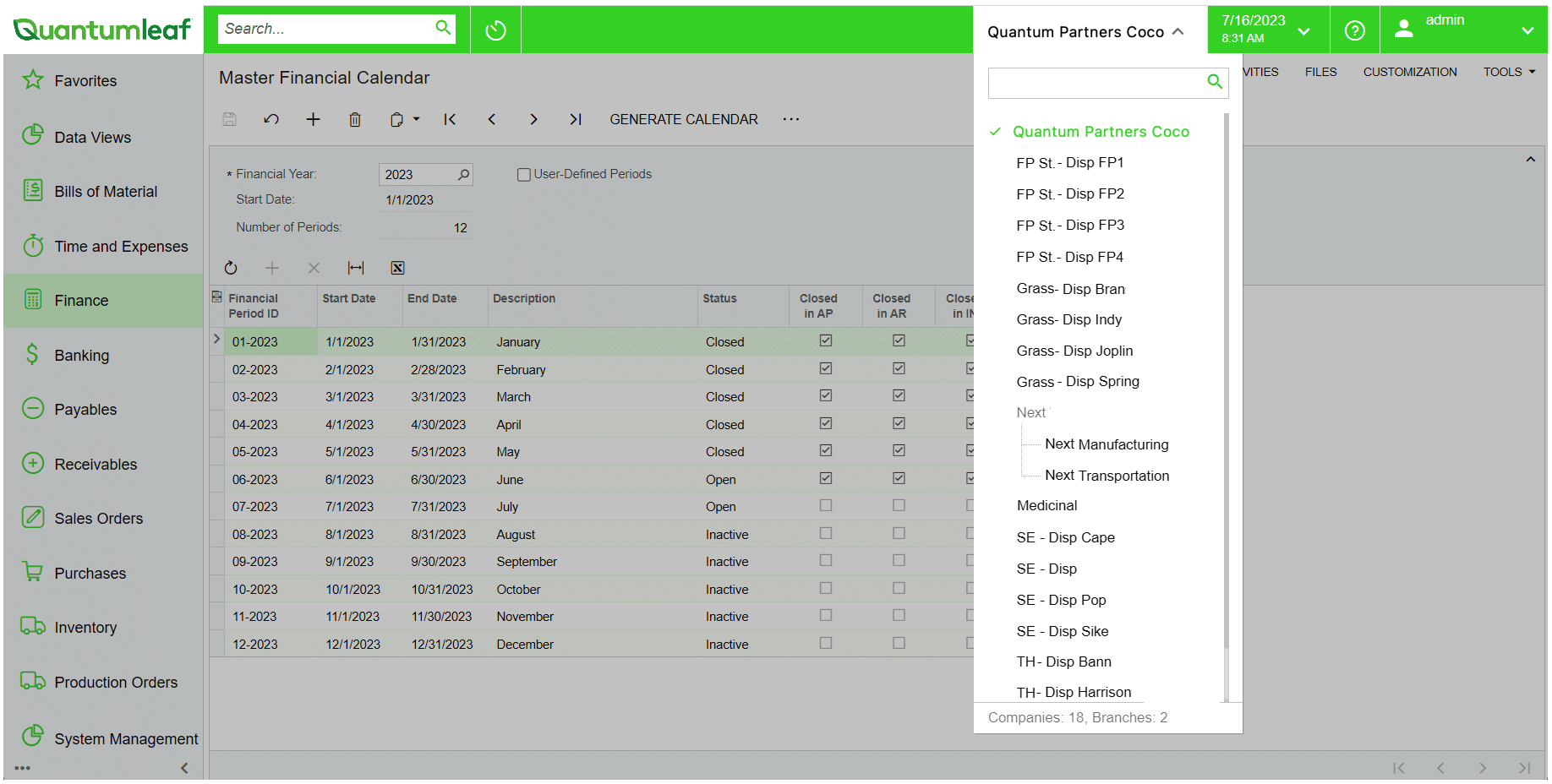The height and width of the screenshot is (784, 1552).
Task: Click the clipboard copy-paste icon
Action: tap(396, 119)
